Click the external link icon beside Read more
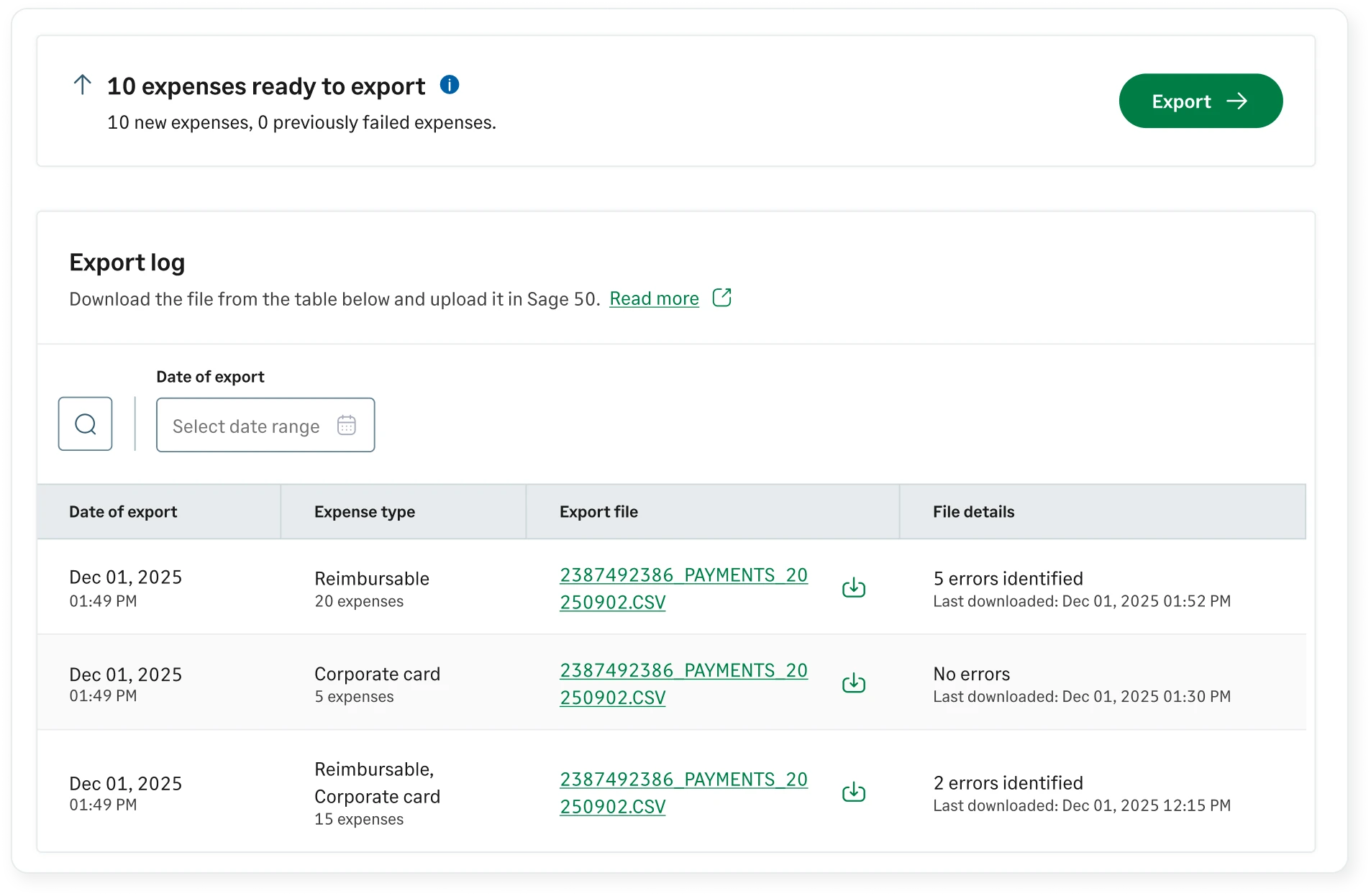The width and height of the screenshot is (1371, 896). (721, 297)
